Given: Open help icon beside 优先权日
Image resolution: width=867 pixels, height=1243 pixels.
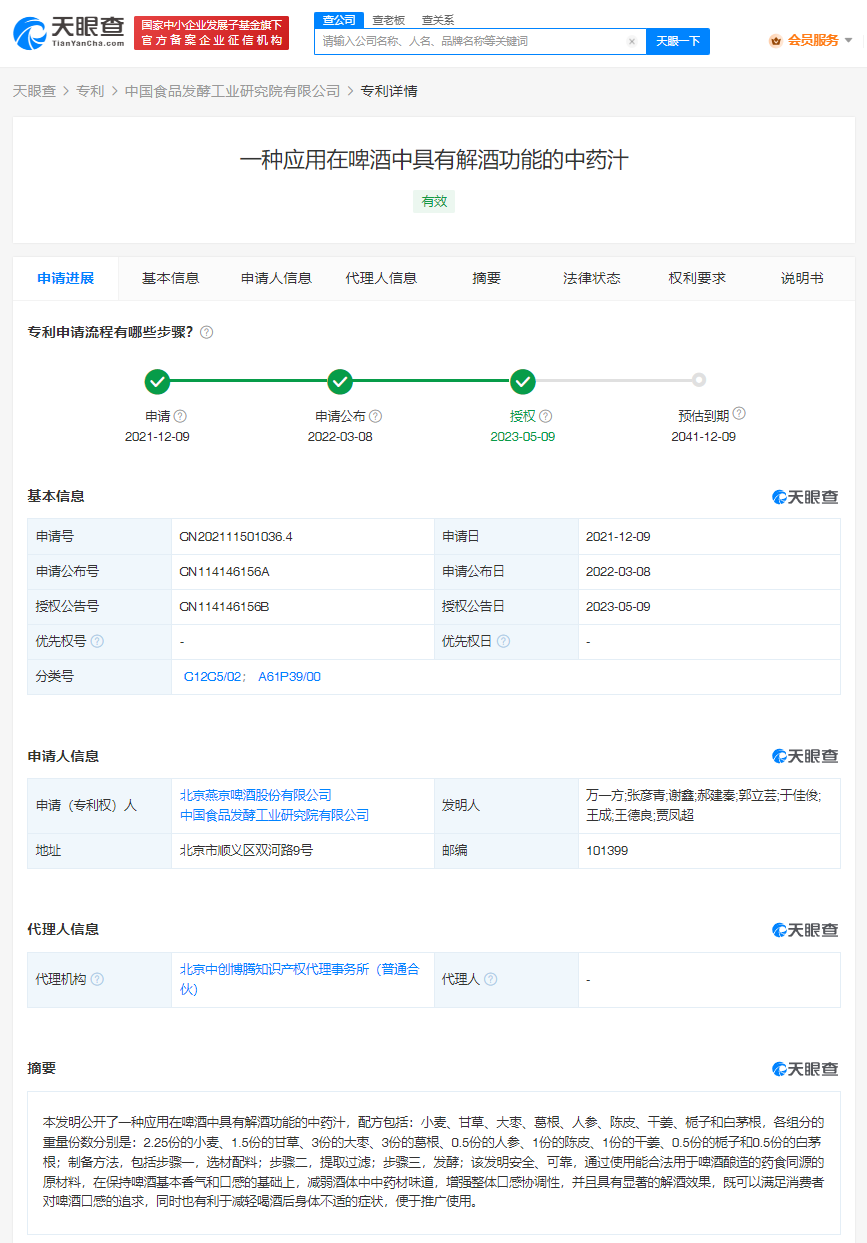Looking at the screenshot, I should pos(503,641).
